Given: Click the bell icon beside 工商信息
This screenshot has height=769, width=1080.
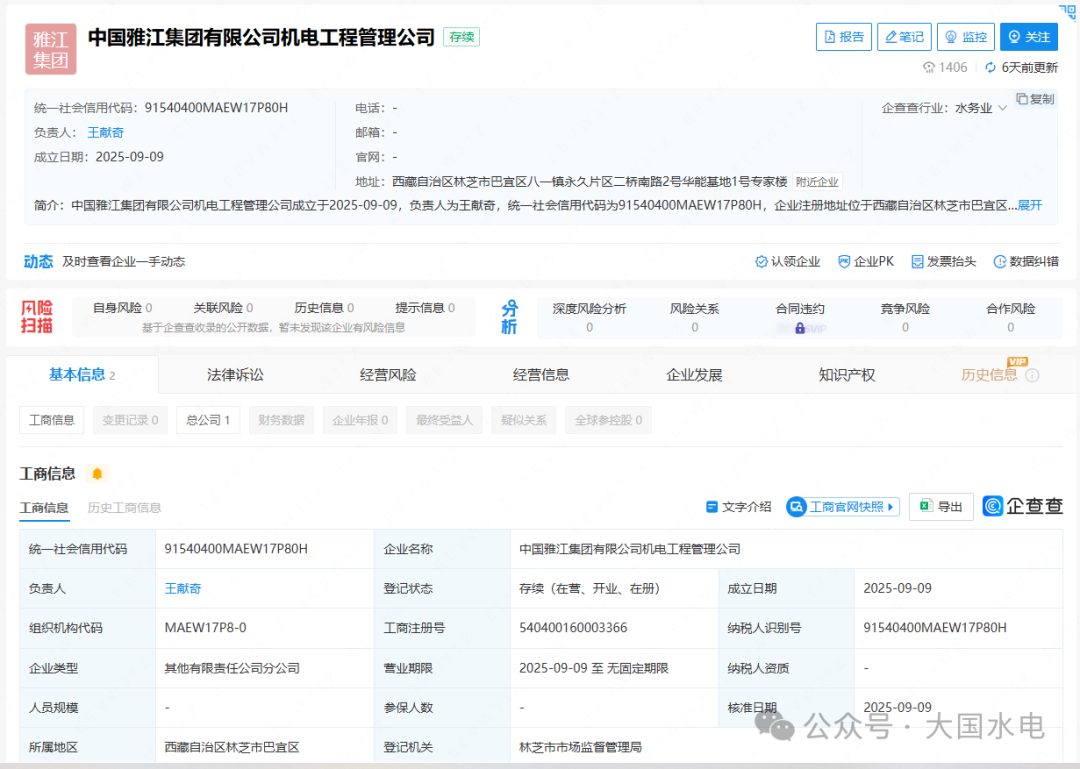Looking at the screenshot, I should [97, 473].
